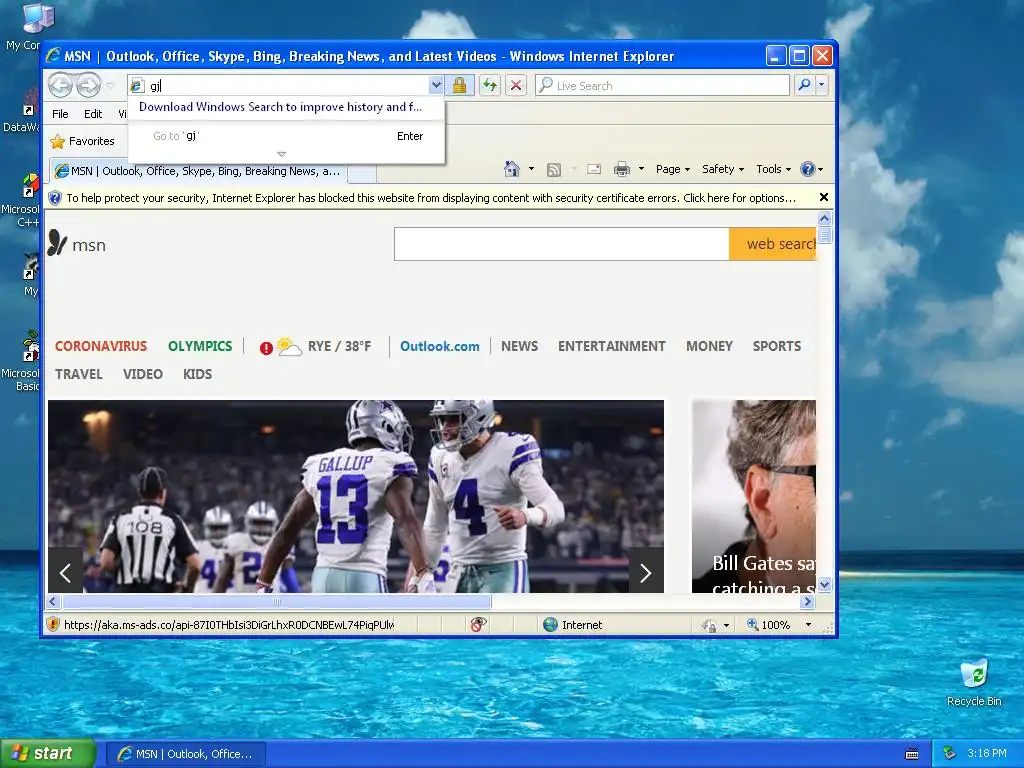Open the VIDEO section link
Screen dimensions: 1024x768
click(142, 374)
